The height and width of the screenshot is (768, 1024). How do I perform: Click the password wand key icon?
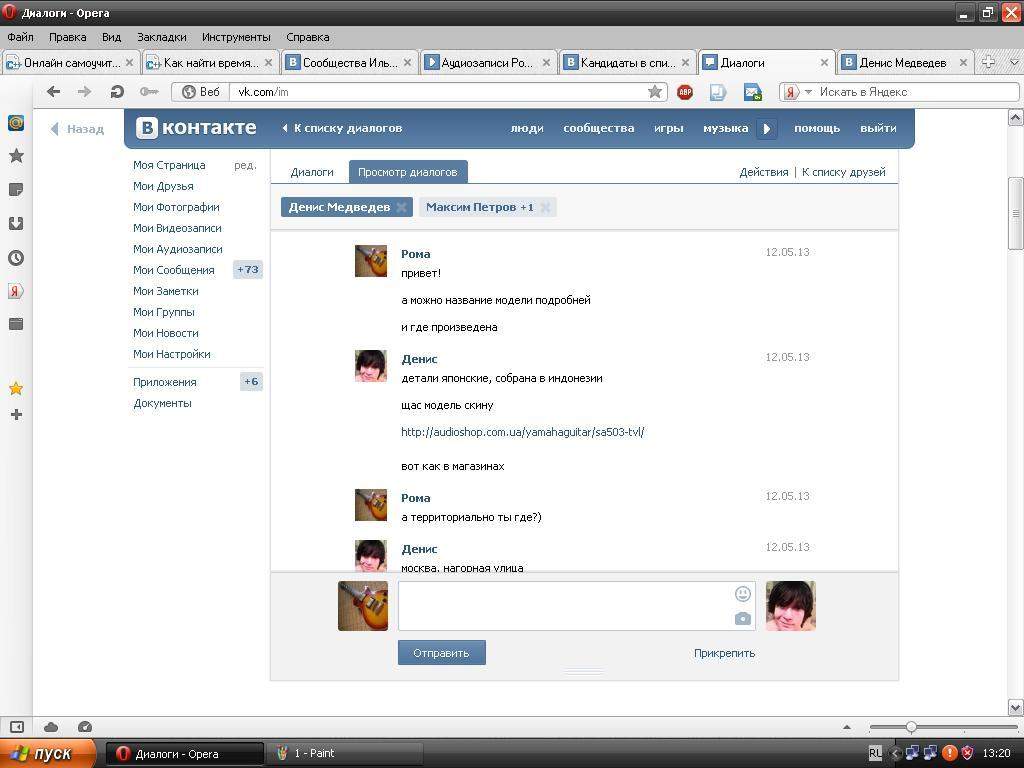[x=149, y=92]
